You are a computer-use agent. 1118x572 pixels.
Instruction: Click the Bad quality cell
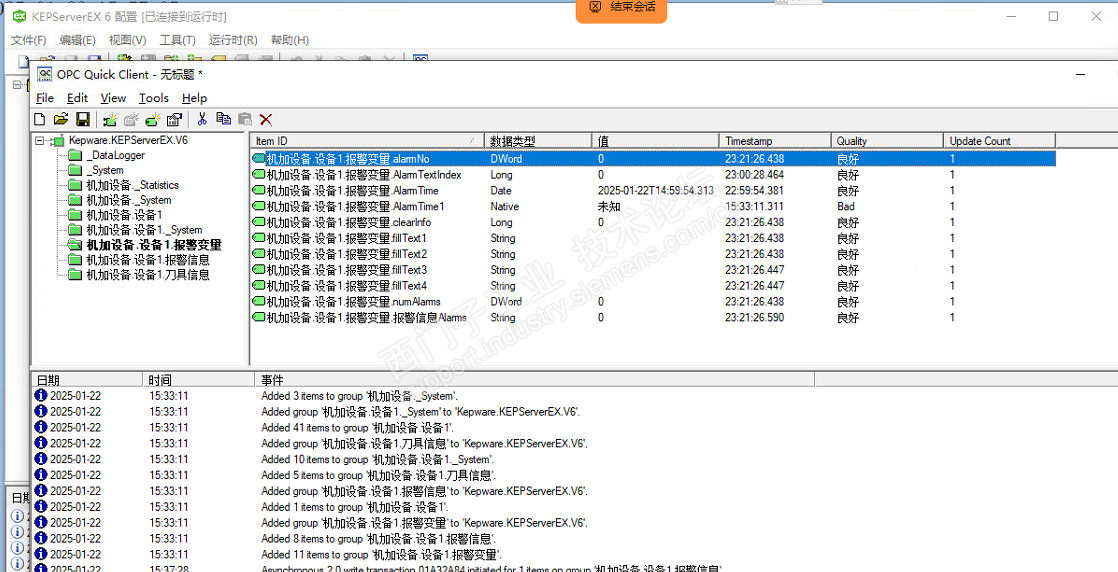(845, 206)
